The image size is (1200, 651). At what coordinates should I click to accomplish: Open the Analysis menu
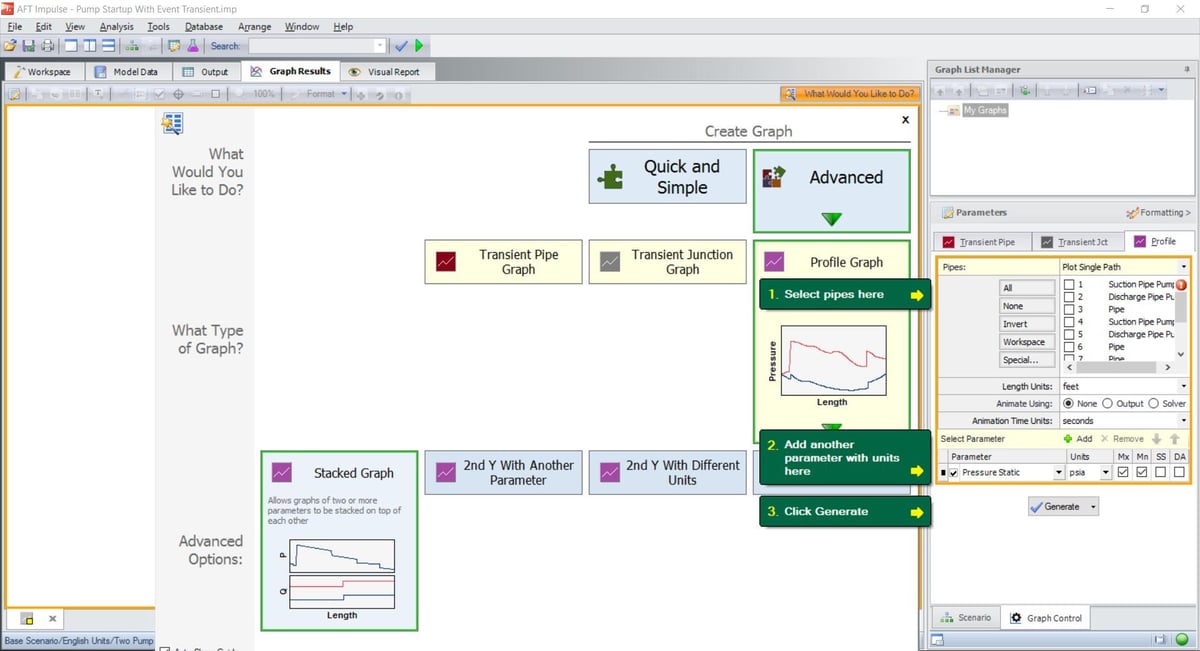119,27
